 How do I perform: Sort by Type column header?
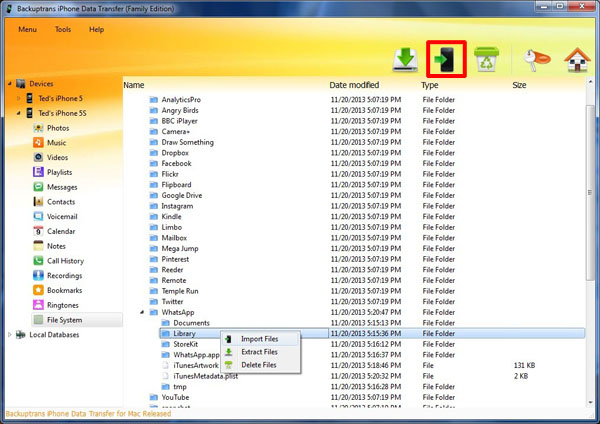click(x=430, y=85)
